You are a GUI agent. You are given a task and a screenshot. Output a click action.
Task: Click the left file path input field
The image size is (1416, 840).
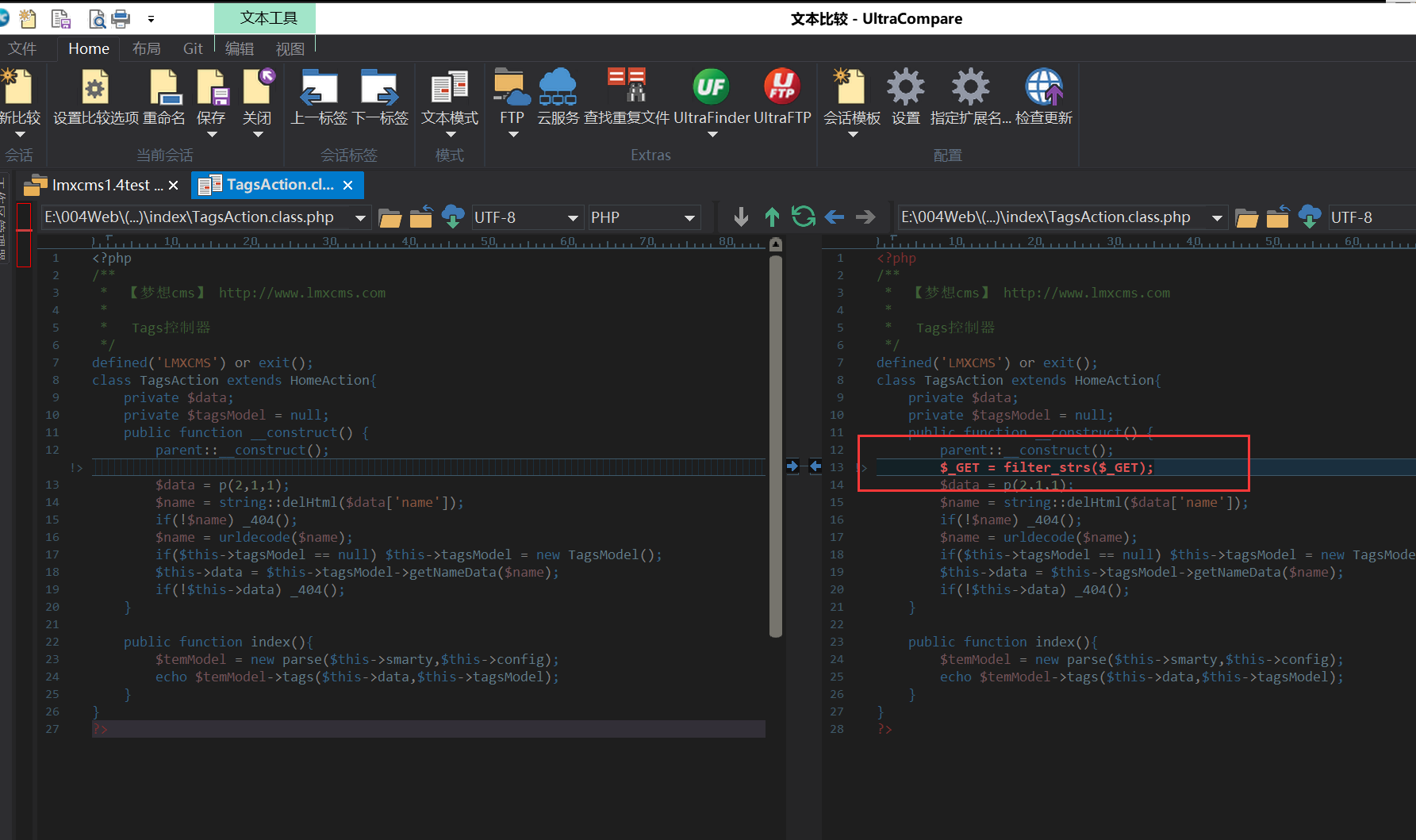195,217
